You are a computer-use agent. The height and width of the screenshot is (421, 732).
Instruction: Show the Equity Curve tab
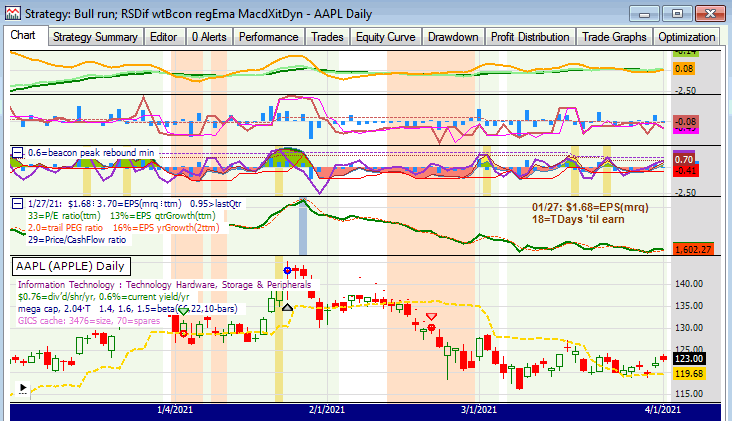tap(386, 37)
